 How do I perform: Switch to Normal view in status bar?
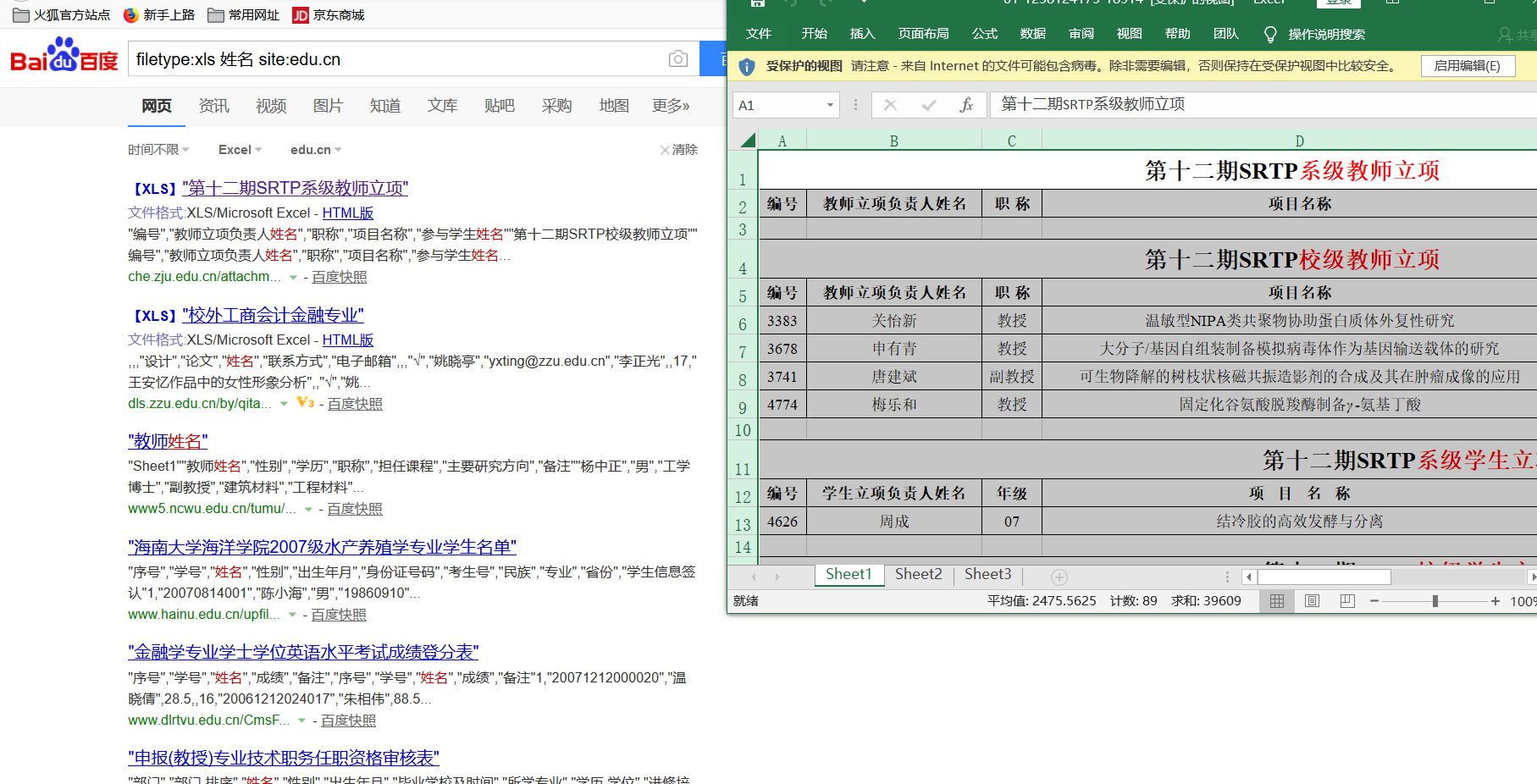click(1277, 601)
